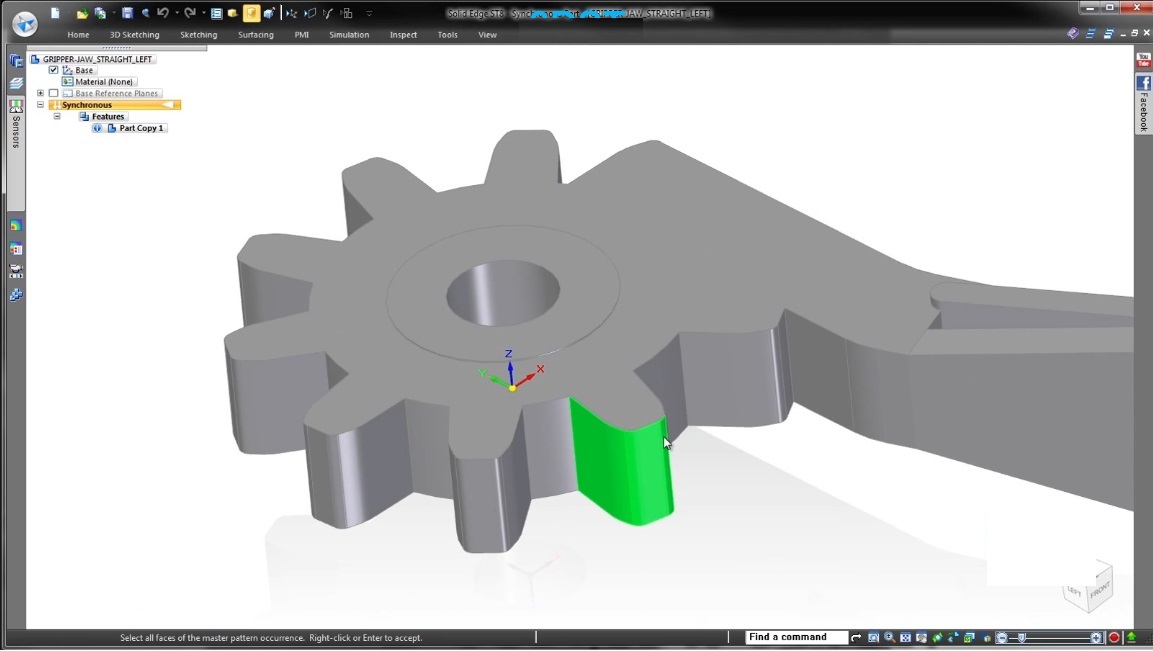
Task: Enable the Base Reference Planes checkbox
Action: 54,93
